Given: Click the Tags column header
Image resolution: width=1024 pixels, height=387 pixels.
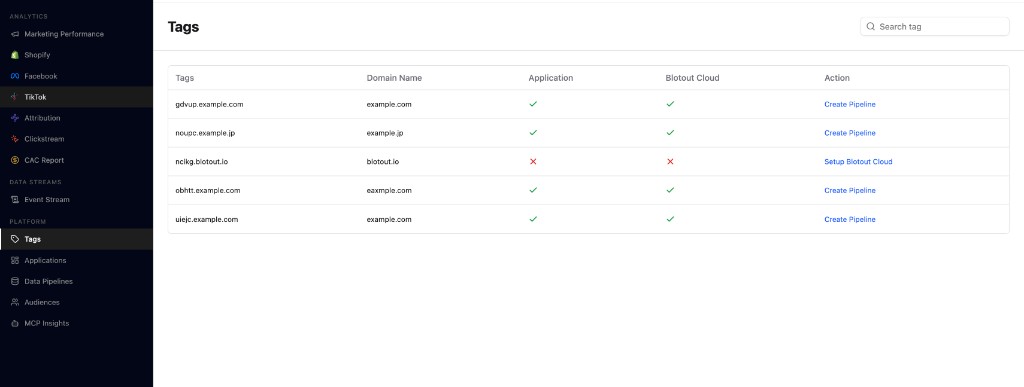Looking at the screenshot, I should coord(185,78).
